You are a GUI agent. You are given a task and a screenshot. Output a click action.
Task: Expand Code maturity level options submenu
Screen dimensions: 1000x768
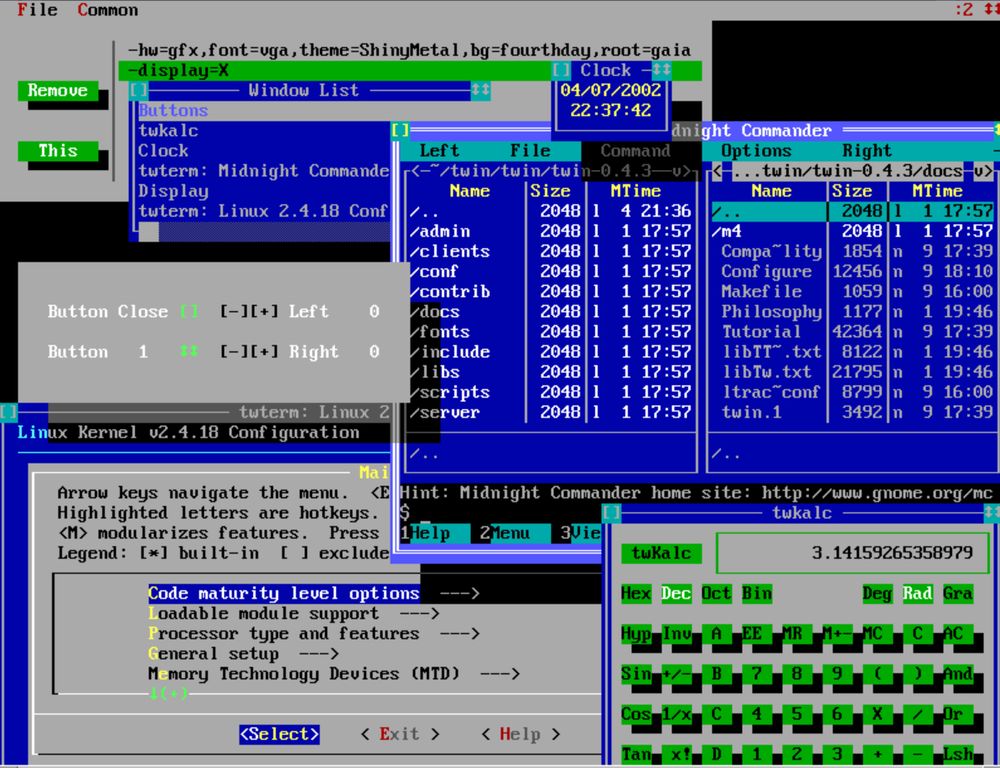pos(314,593)
